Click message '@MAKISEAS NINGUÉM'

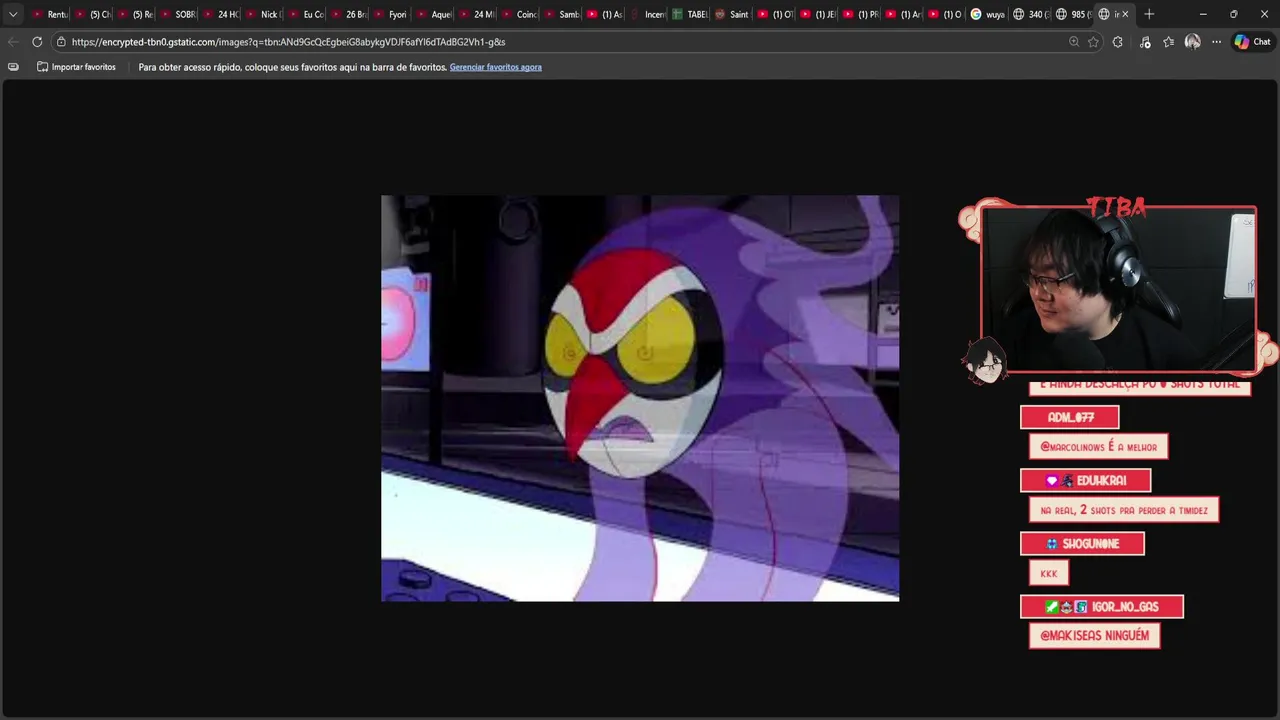click(1094, 635)
